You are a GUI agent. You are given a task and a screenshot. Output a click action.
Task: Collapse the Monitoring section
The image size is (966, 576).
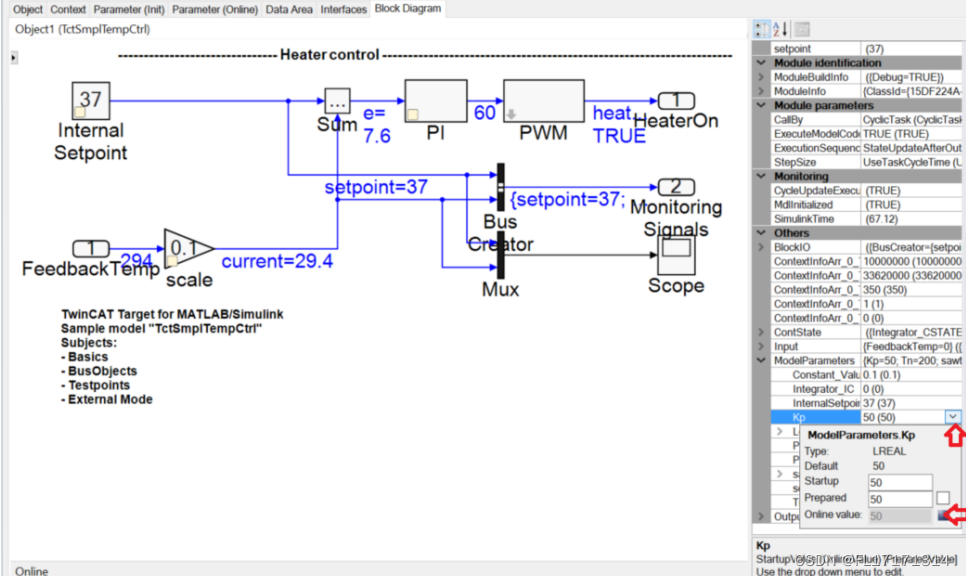[761, 176]
